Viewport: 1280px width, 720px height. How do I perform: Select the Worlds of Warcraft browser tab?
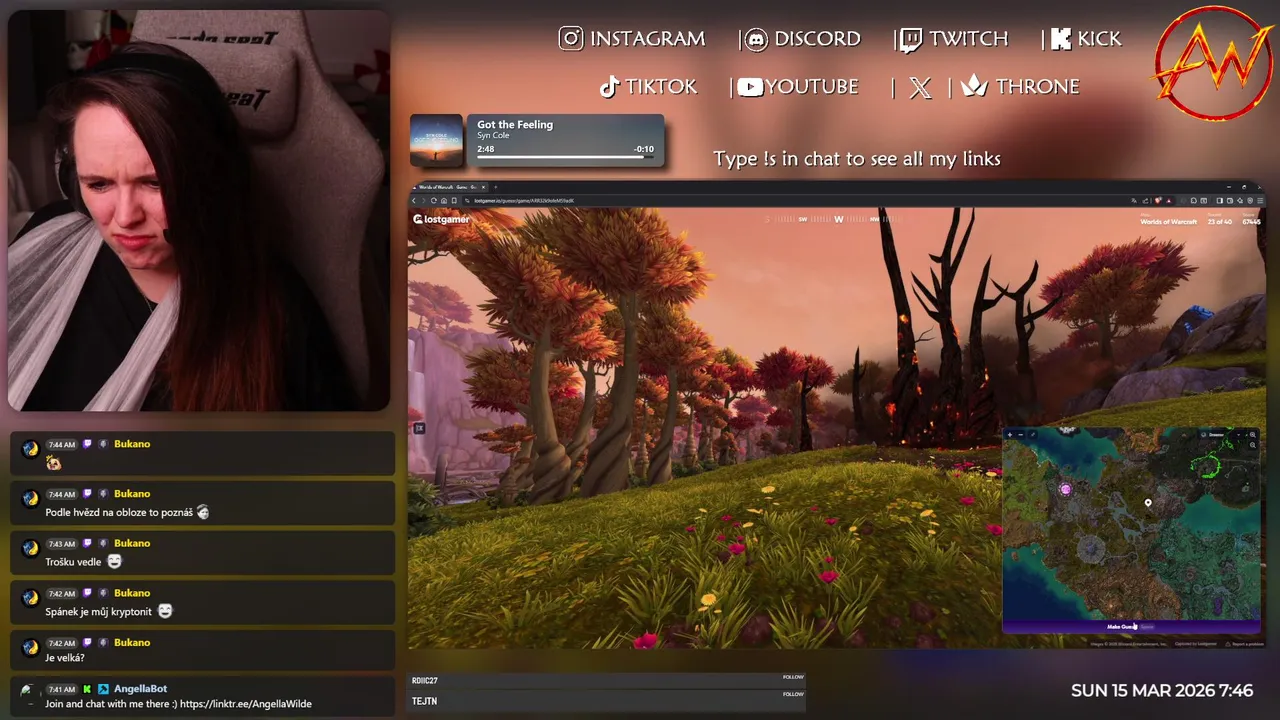448,187
